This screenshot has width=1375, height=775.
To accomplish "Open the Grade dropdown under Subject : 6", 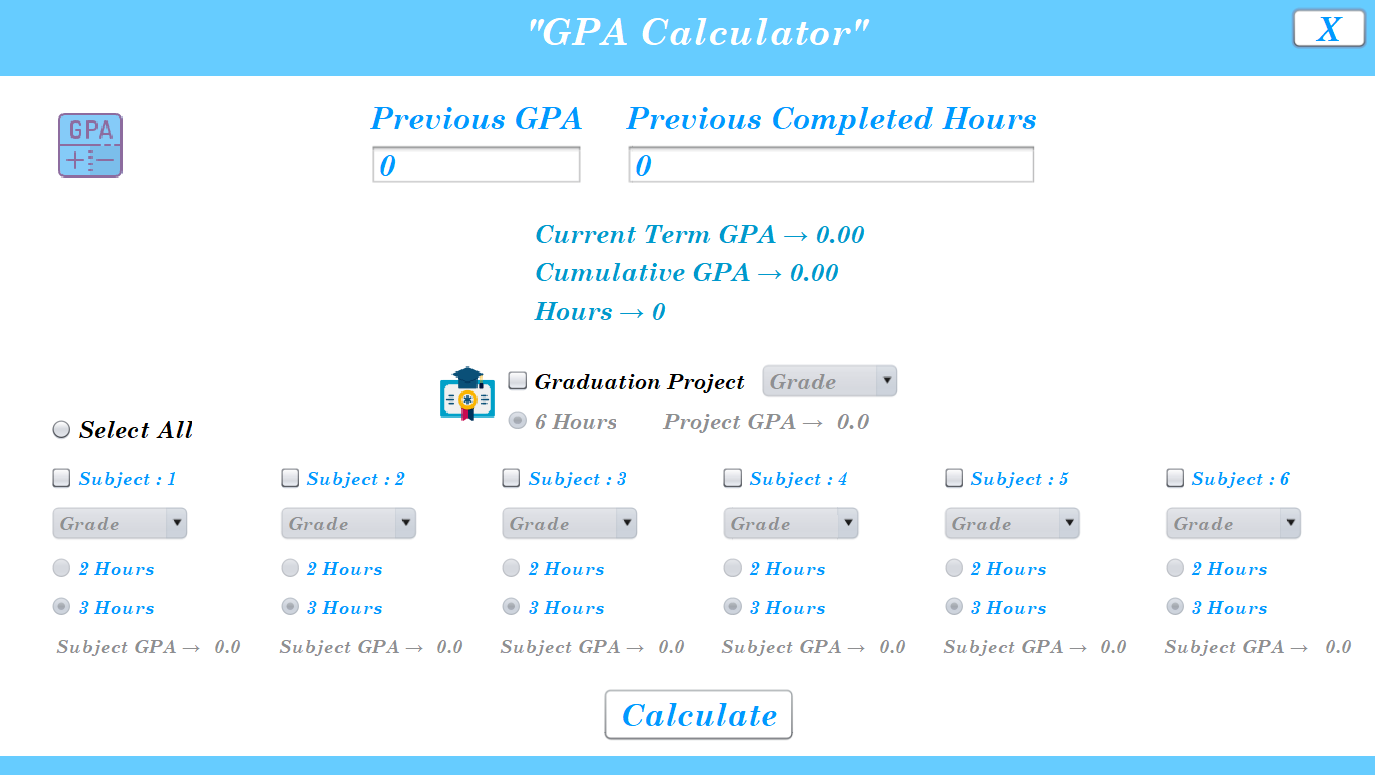I will click(1233, 523).
